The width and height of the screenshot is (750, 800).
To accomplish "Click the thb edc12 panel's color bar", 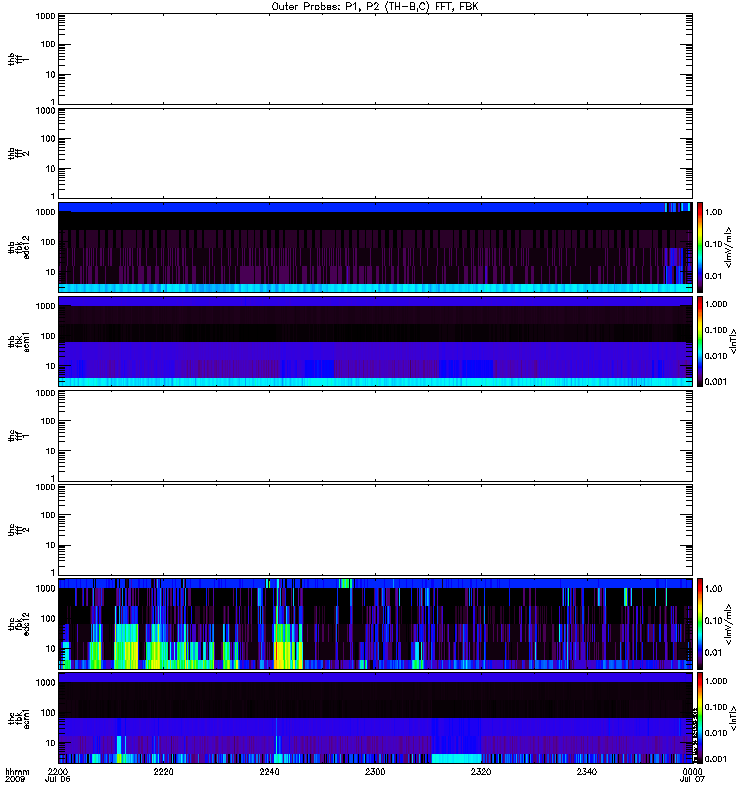I will coord(700,247).
